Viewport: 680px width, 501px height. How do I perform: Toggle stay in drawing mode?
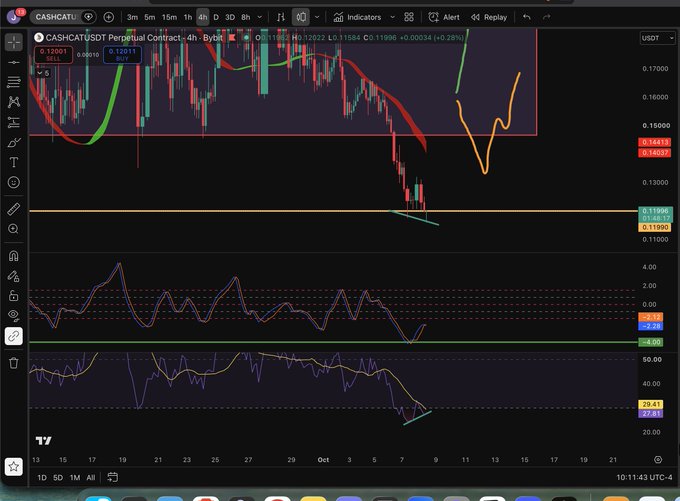pos(13,276)
